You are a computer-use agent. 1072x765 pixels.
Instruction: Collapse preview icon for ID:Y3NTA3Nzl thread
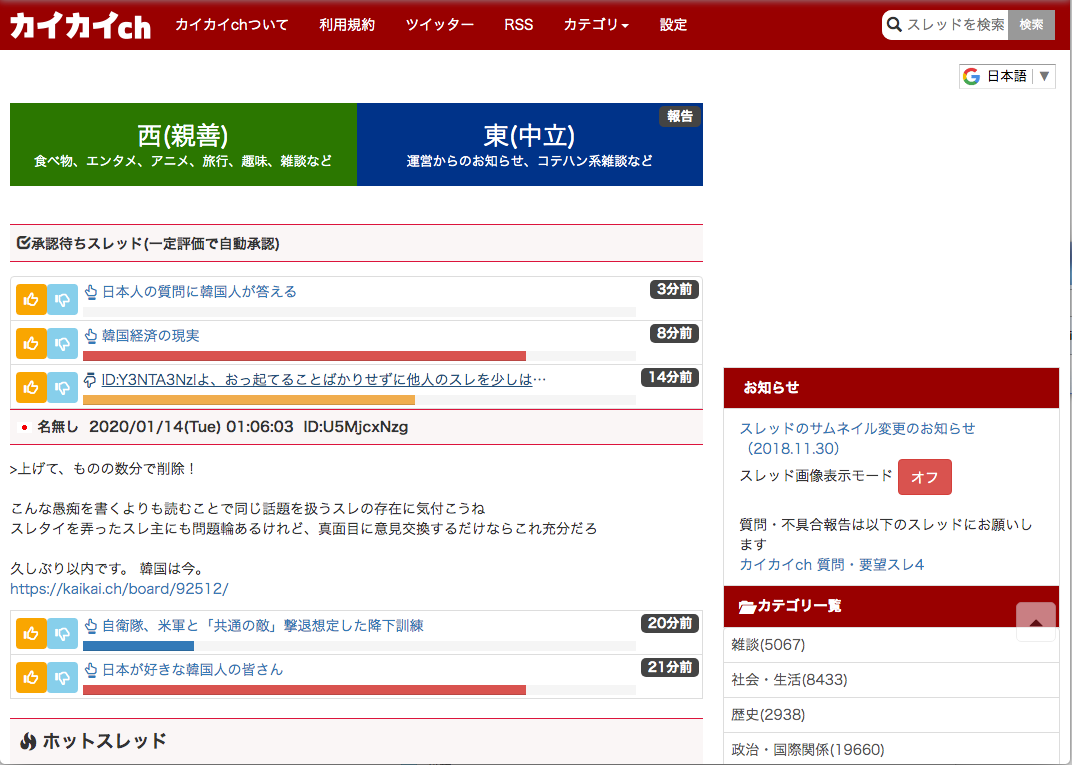(90, 380)
